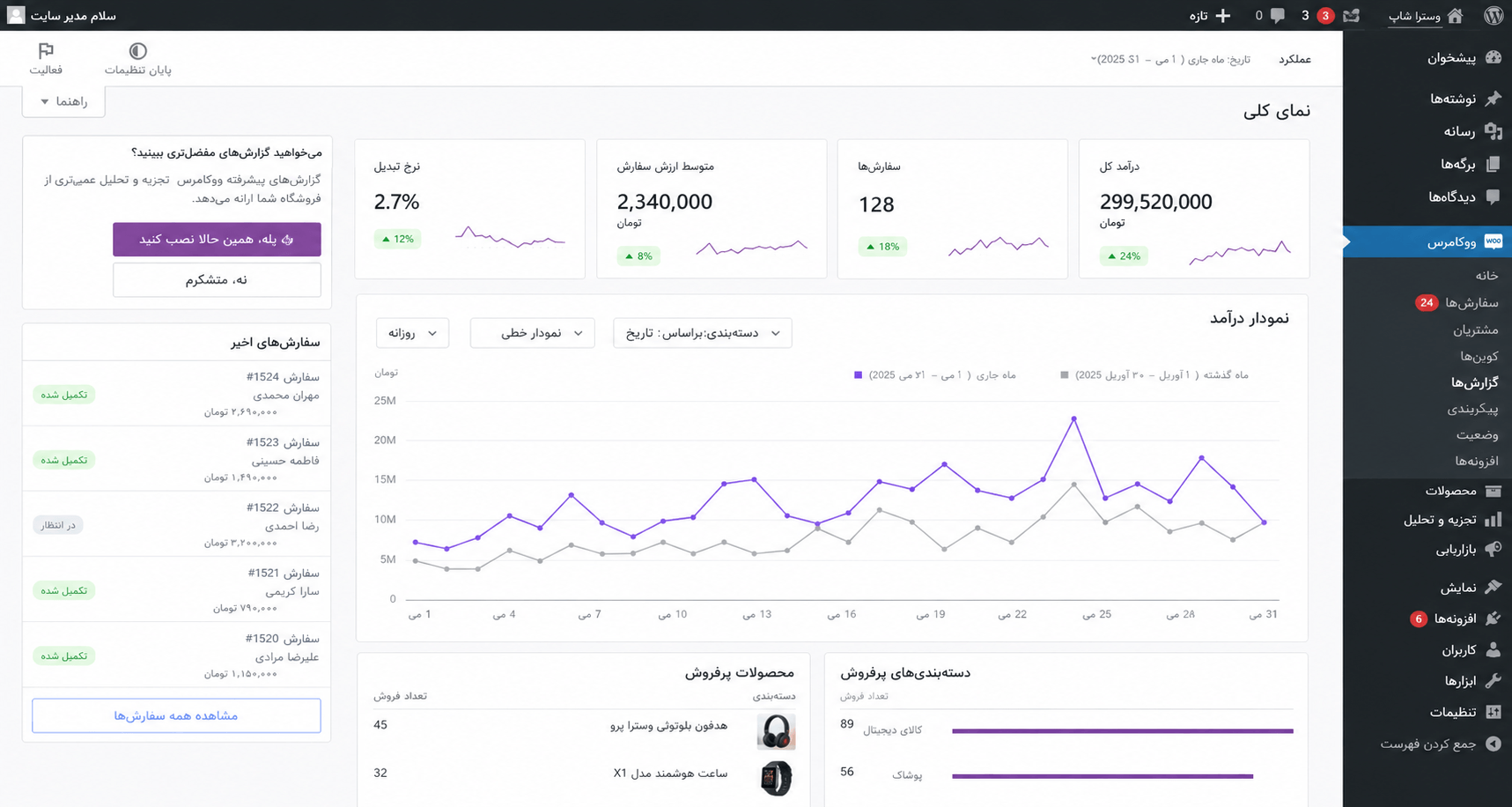Screen dimensions: 1512x807
Task: Click the رسانه media icon
Action: coord(1494,131)
